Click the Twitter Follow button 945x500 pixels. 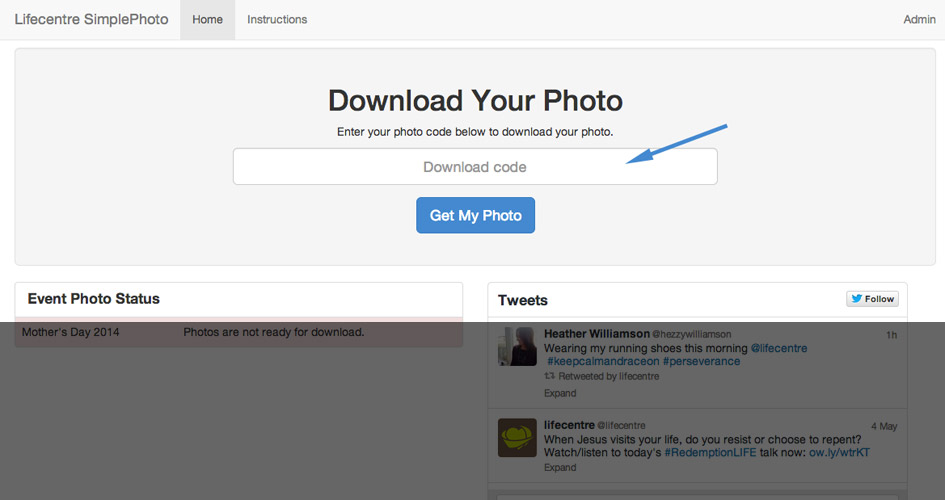(872, 299)
